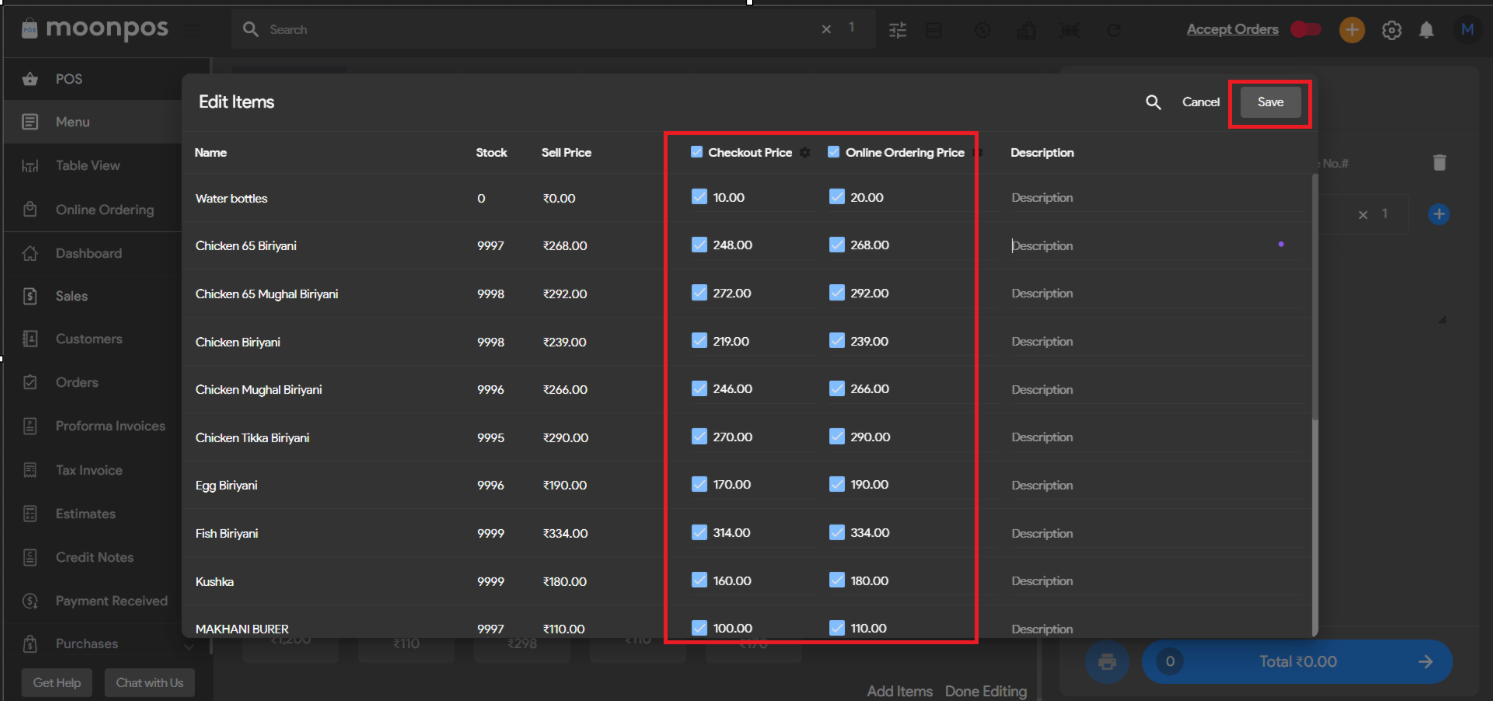Click the printer icon near Total
Viewport: 1493px width, 701px height.
tap(1107, 662)
